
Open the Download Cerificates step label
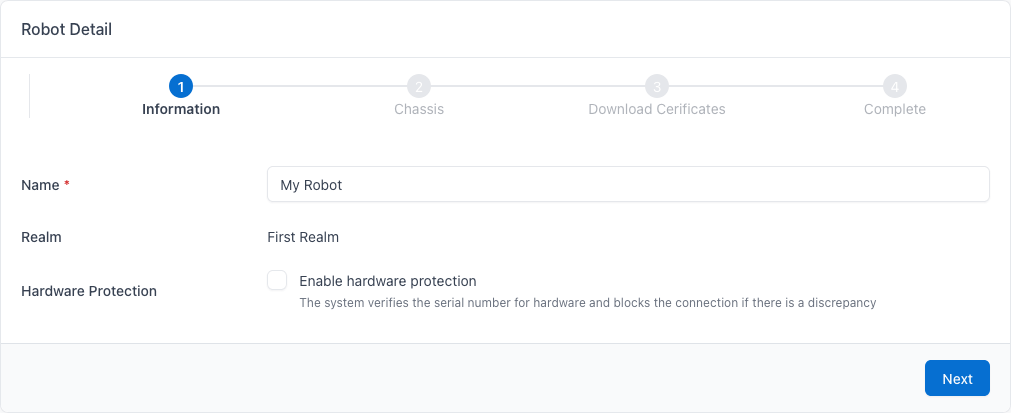point(657,109)
